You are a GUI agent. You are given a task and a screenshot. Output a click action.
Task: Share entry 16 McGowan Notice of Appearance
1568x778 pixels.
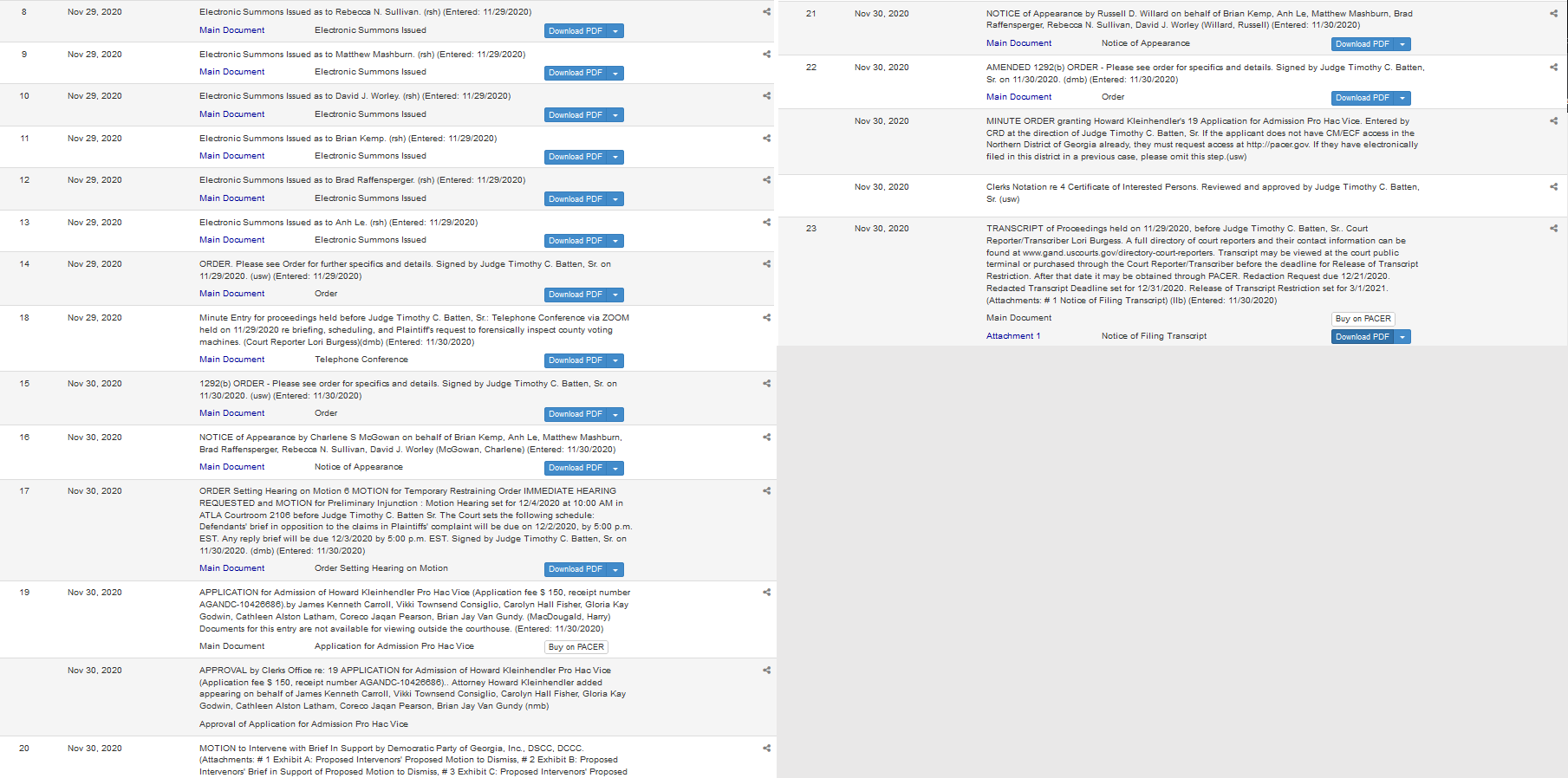point(766,438)
